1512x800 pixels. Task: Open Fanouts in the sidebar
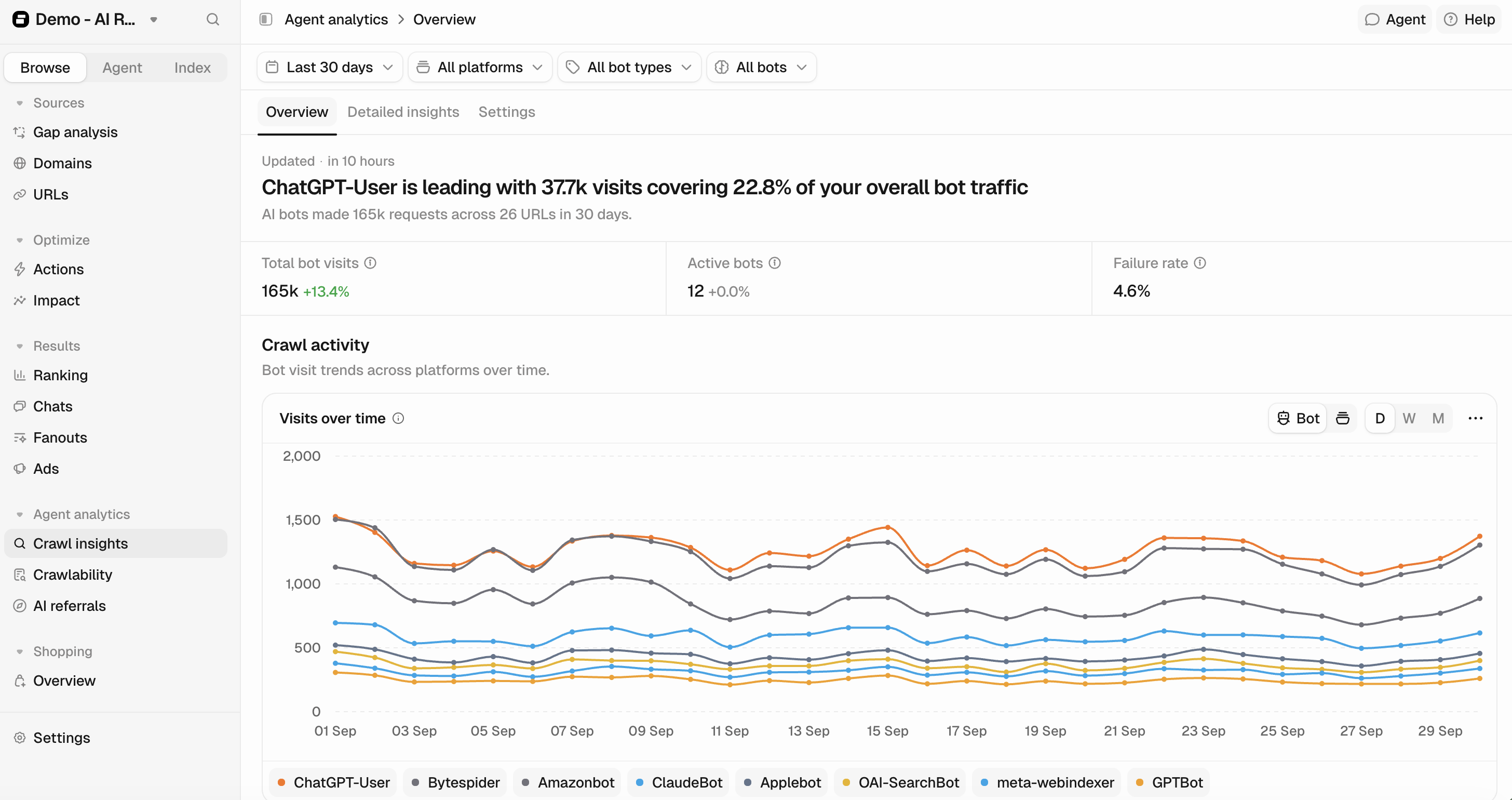point(60,437)
